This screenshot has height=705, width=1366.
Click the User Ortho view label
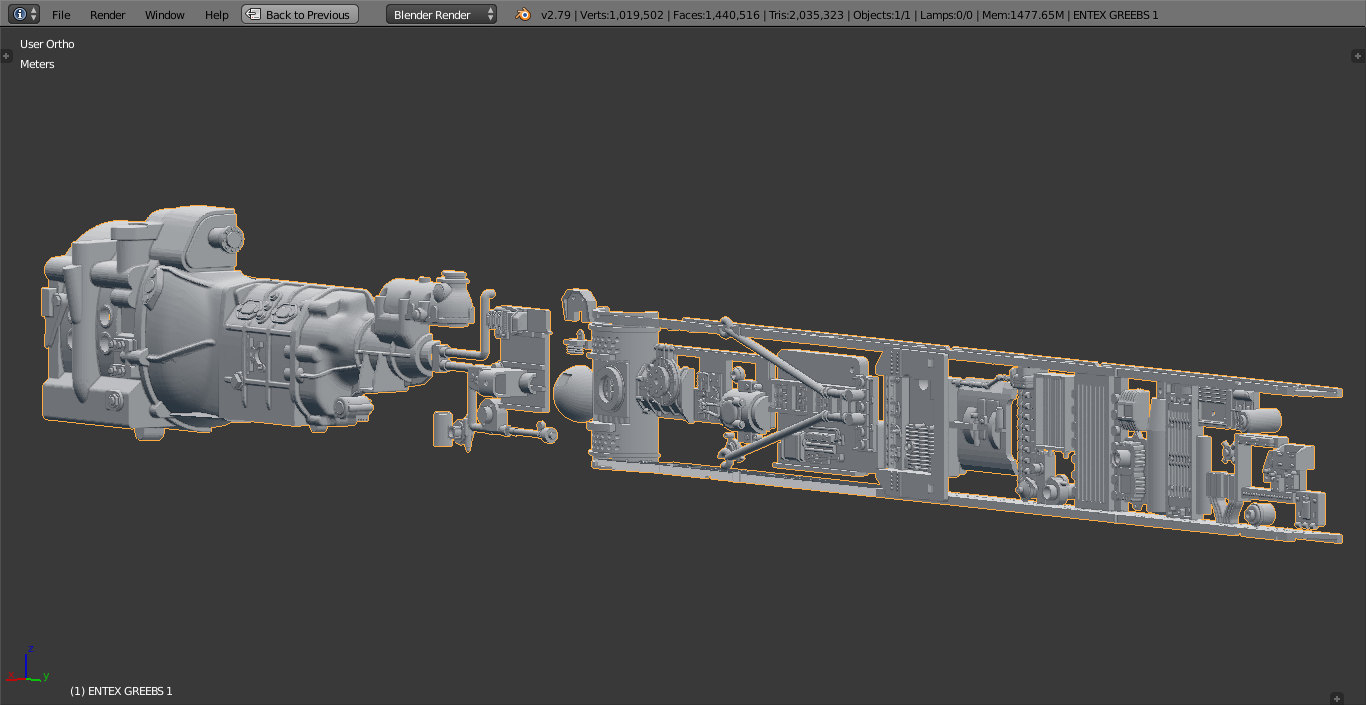(47, 44)
